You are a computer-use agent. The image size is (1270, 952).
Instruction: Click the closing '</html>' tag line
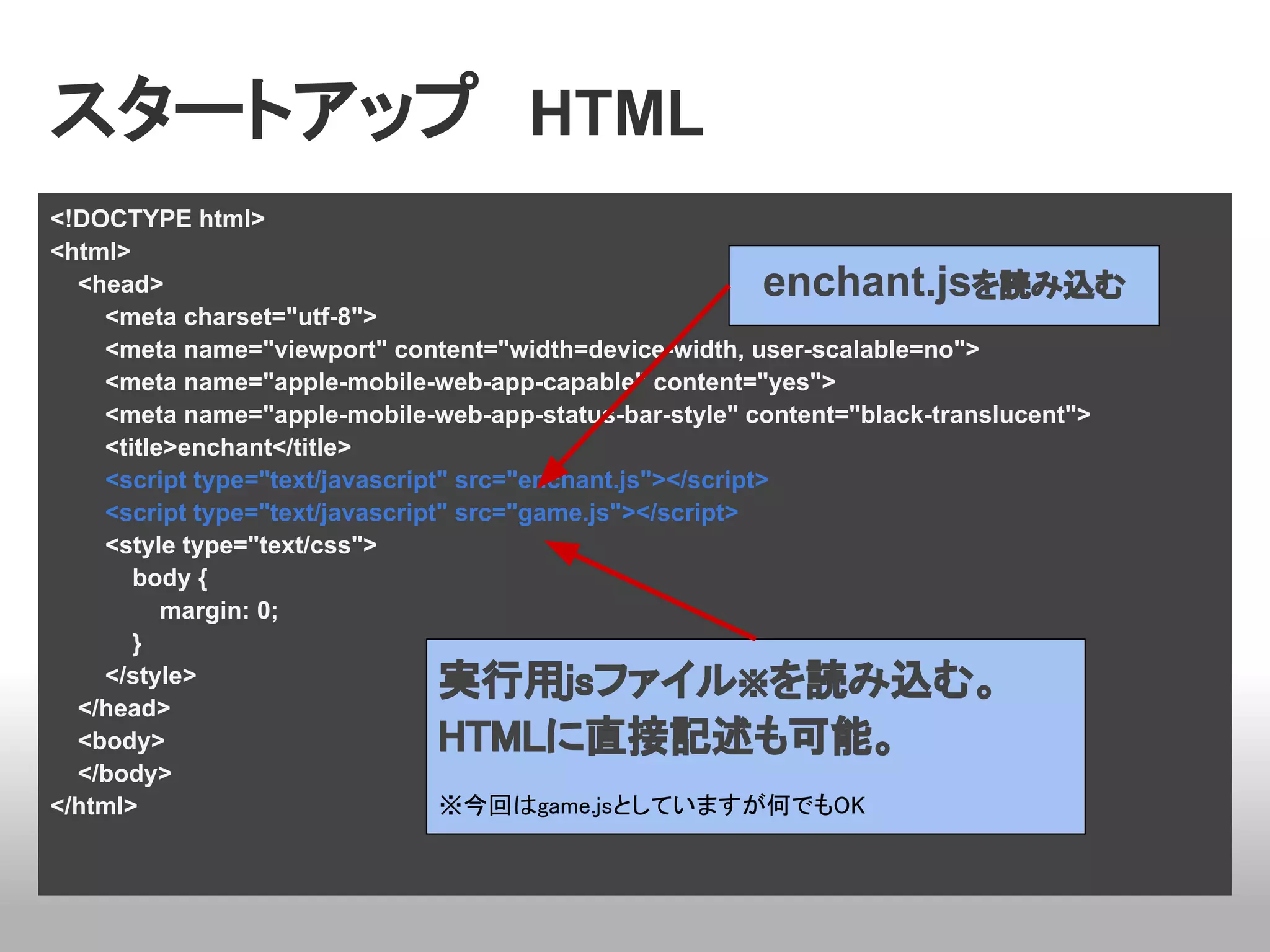click(x=94, y=806)
